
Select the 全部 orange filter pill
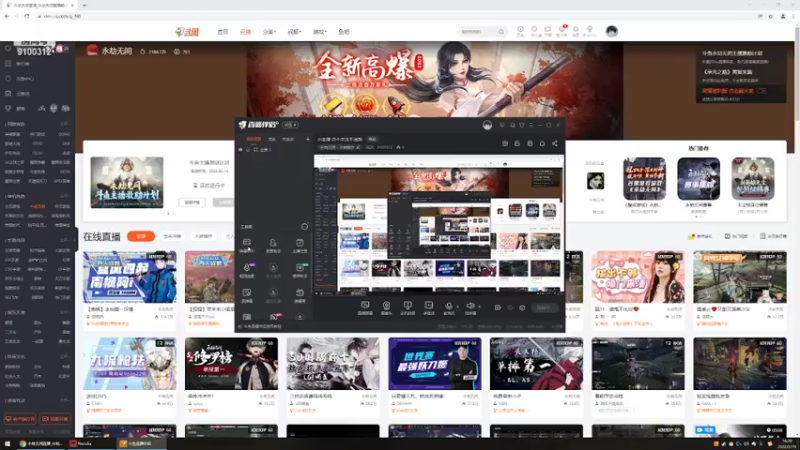click(141, 236)
